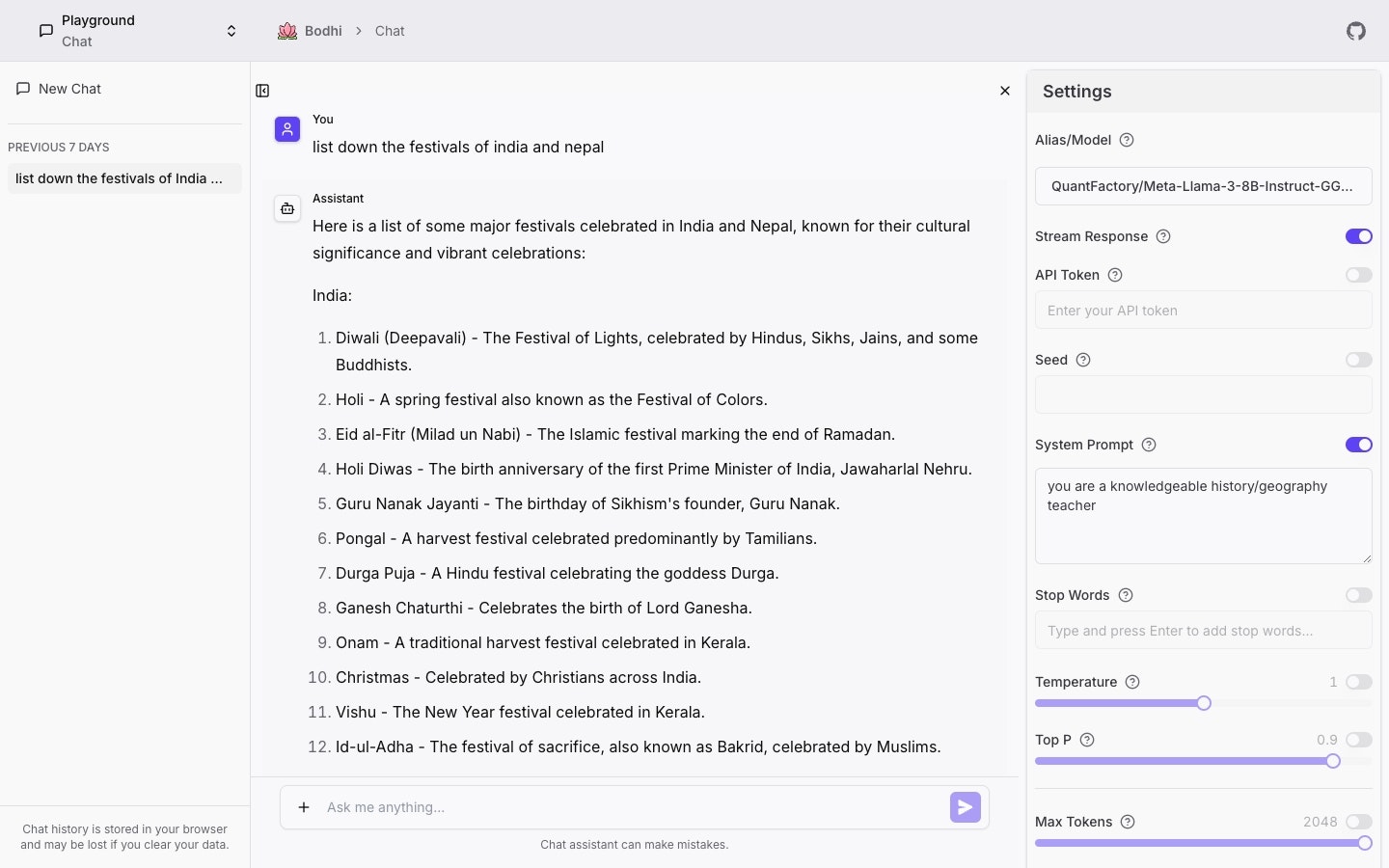Open previous chat 'list down the festivals of India'
The image size is (1389, 868).
tap(124, 178)
